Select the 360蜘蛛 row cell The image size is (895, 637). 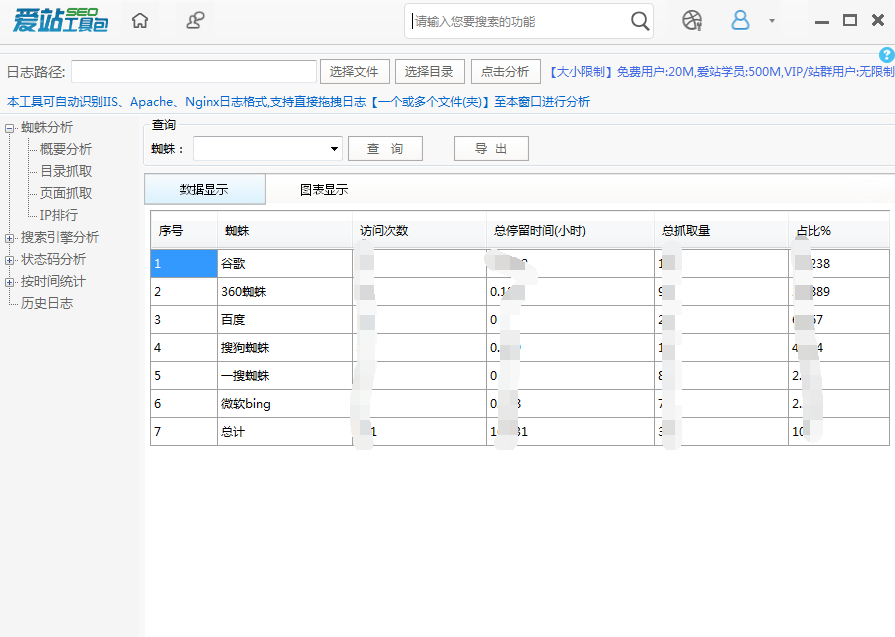285,292
